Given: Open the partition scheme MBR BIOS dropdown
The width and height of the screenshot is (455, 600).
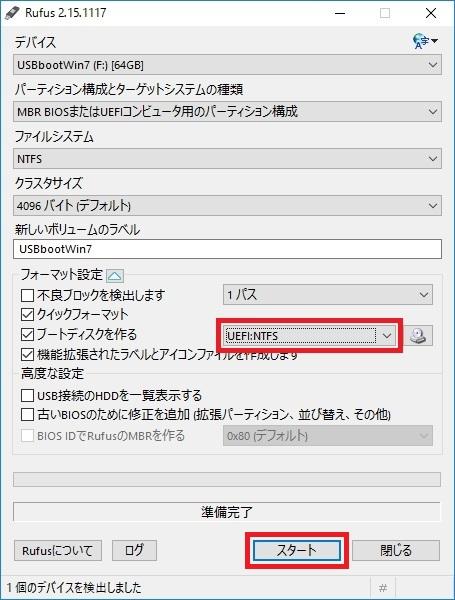Looking at the screenshot, I should tap(227, 112).
